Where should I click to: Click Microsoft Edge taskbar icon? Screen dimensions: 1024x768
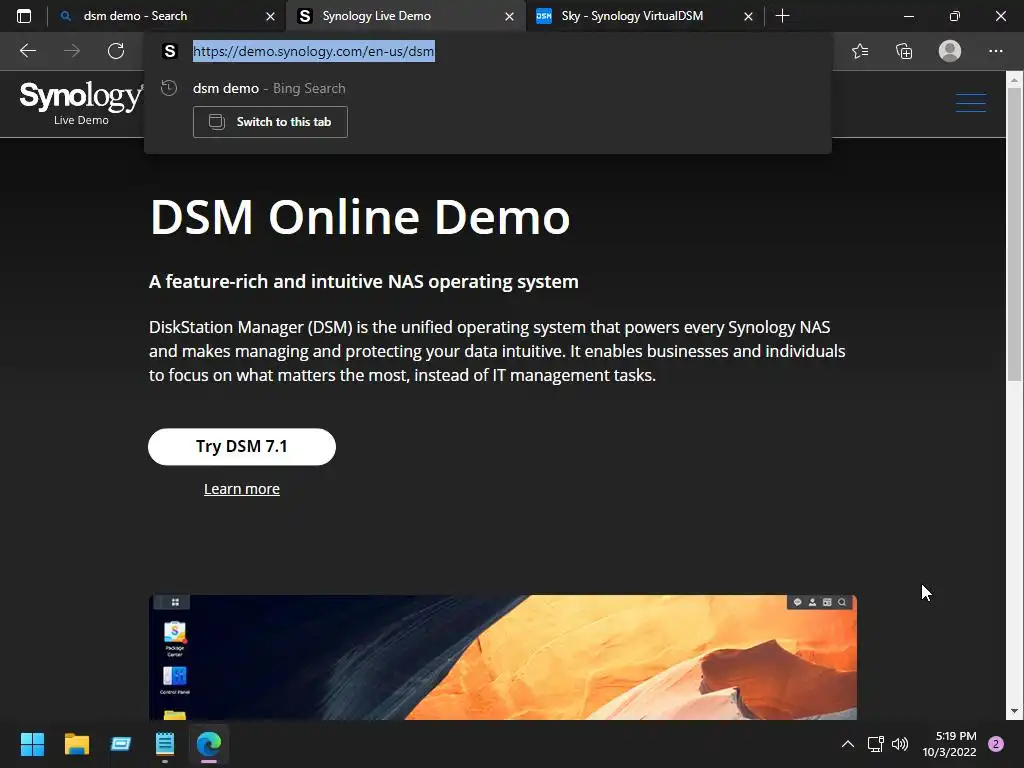coord(209,744)
